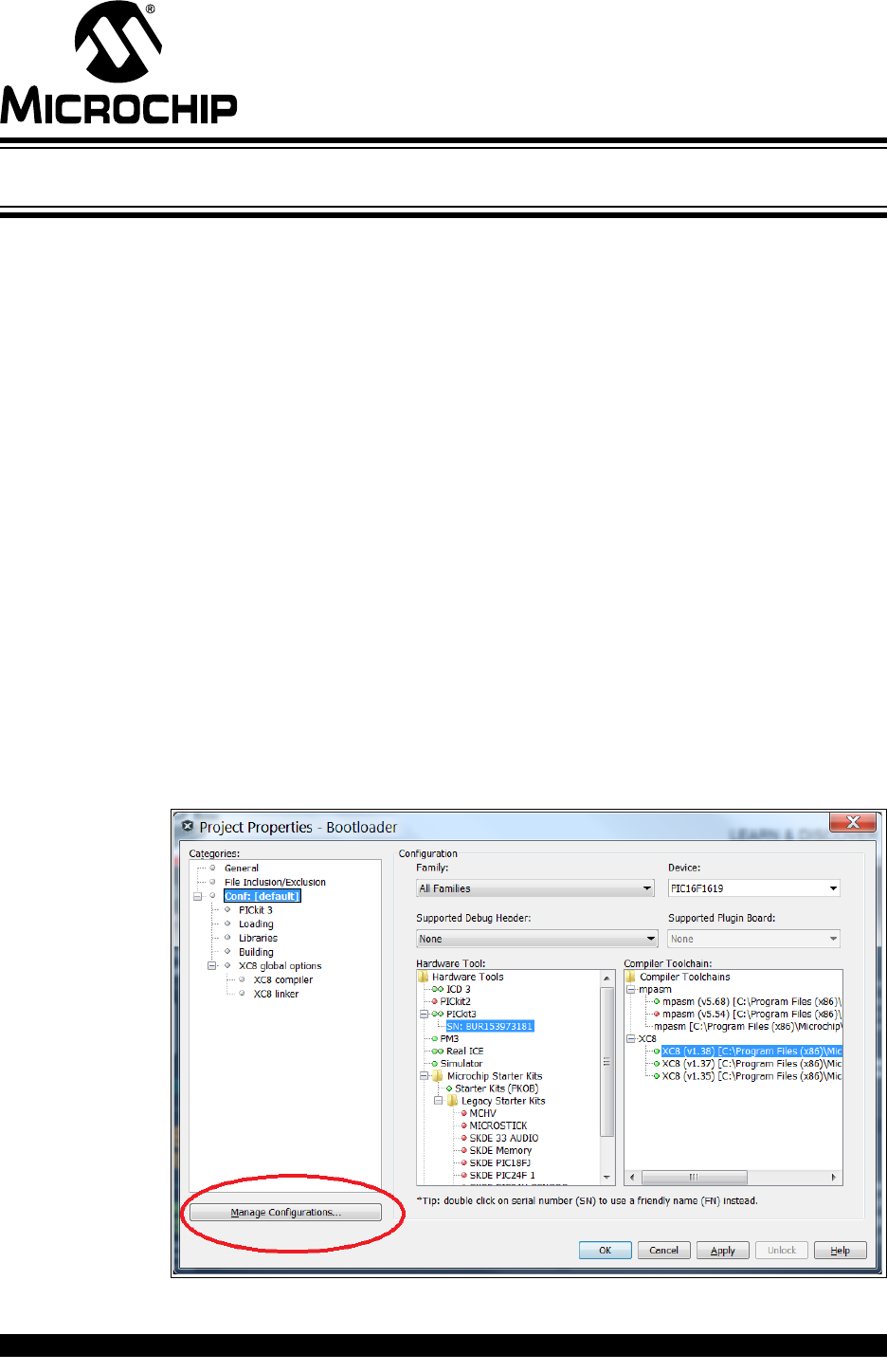Open the Supported Debug Header dropdown

point(537,939)
